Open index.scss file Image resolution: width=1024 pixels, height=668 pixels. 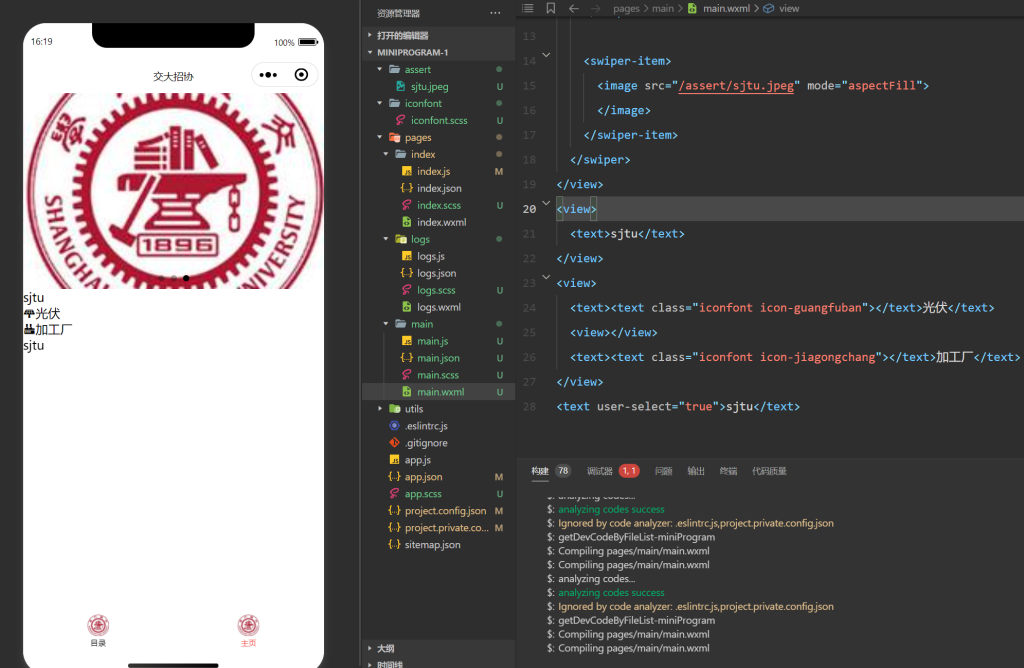click(439, 205)
